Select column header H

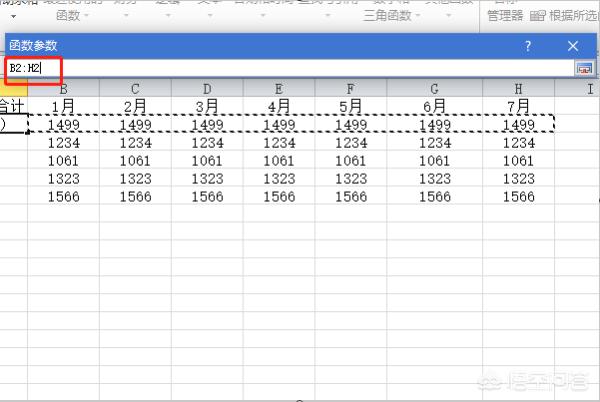click(x=518, y=89)
